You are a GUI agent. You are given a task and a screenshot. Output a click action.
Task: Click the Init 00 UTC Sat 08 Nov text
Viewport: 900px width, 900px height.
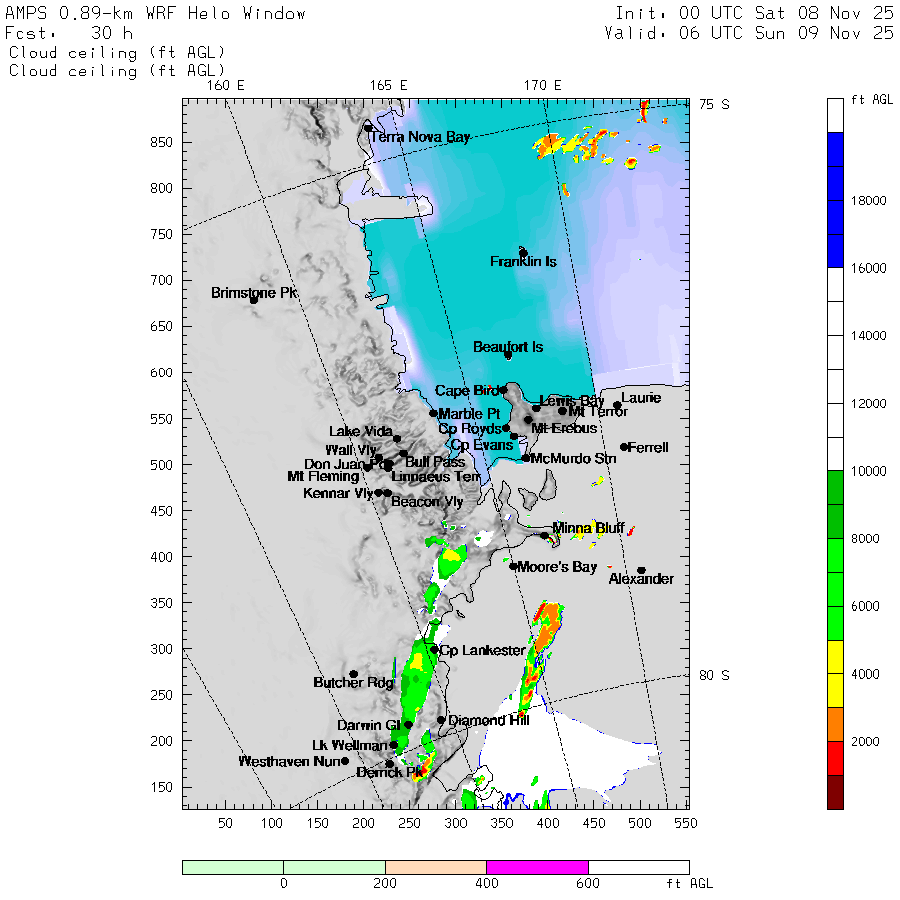click(x=754, y=13)
